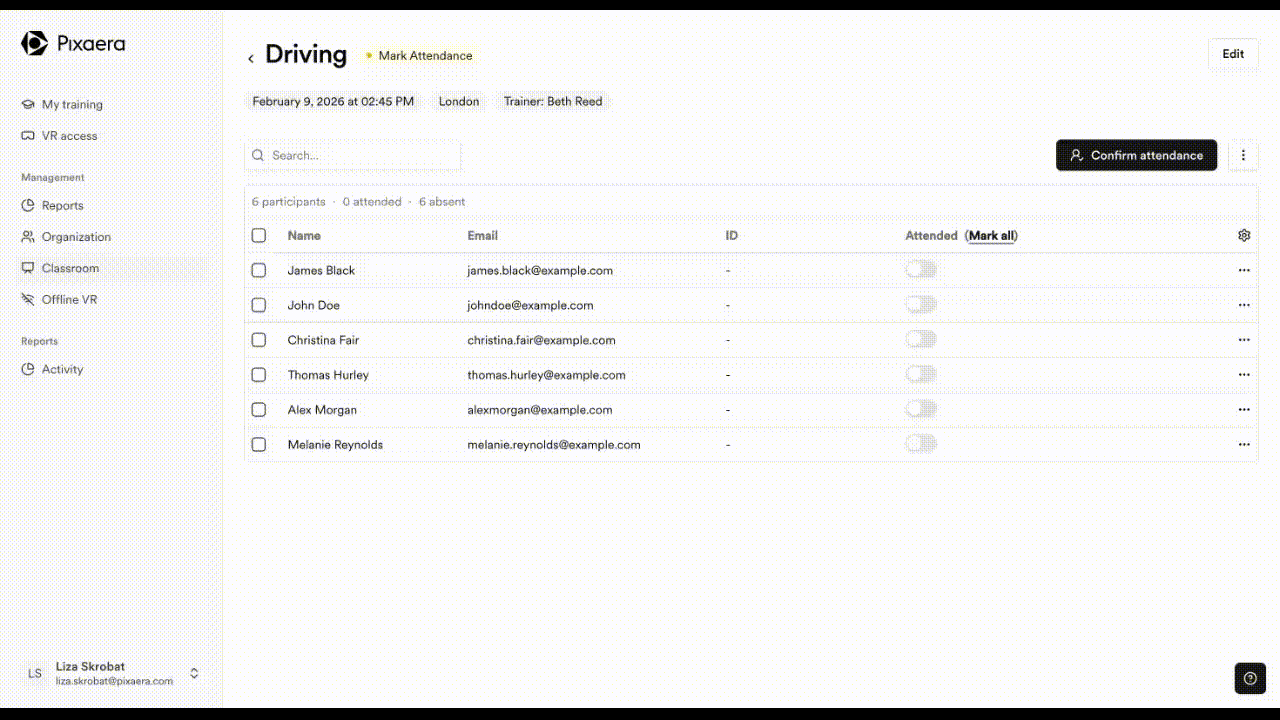Image resolution: width=1280 pixels, height=720 pixels.
Task: Open the Activity reports page
Action: tap(62, 369)
